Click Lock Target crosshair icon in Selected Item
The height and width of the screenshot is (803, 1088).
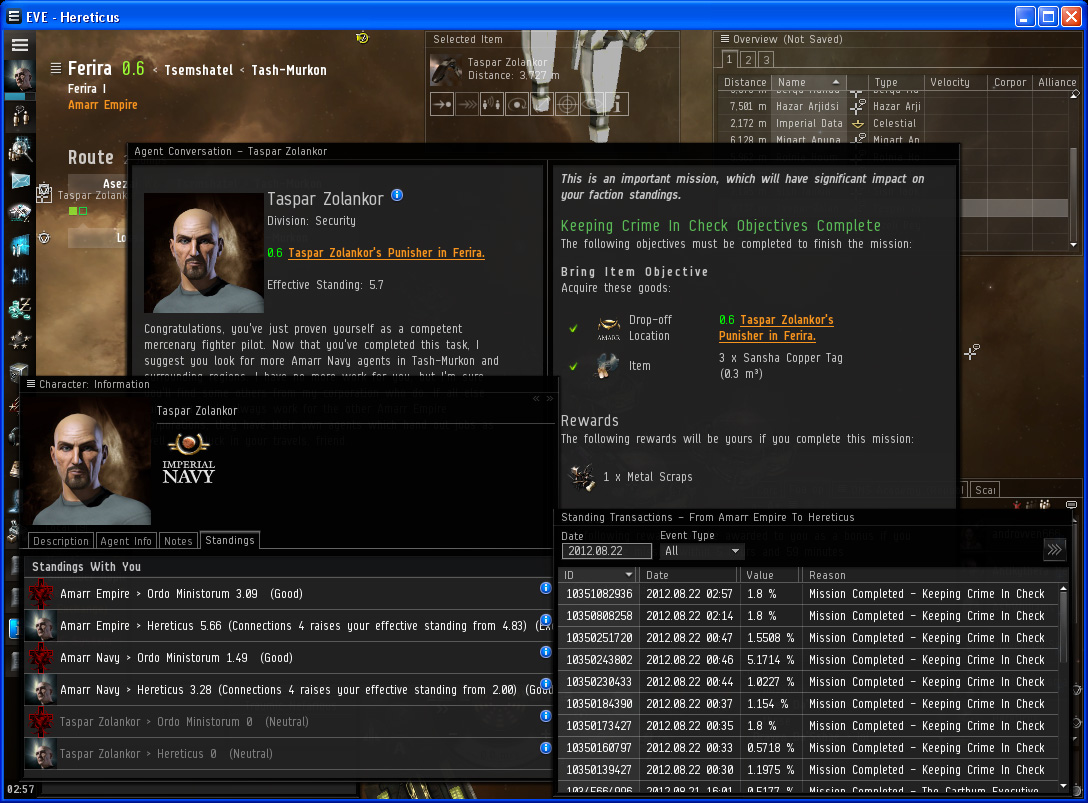567,104
